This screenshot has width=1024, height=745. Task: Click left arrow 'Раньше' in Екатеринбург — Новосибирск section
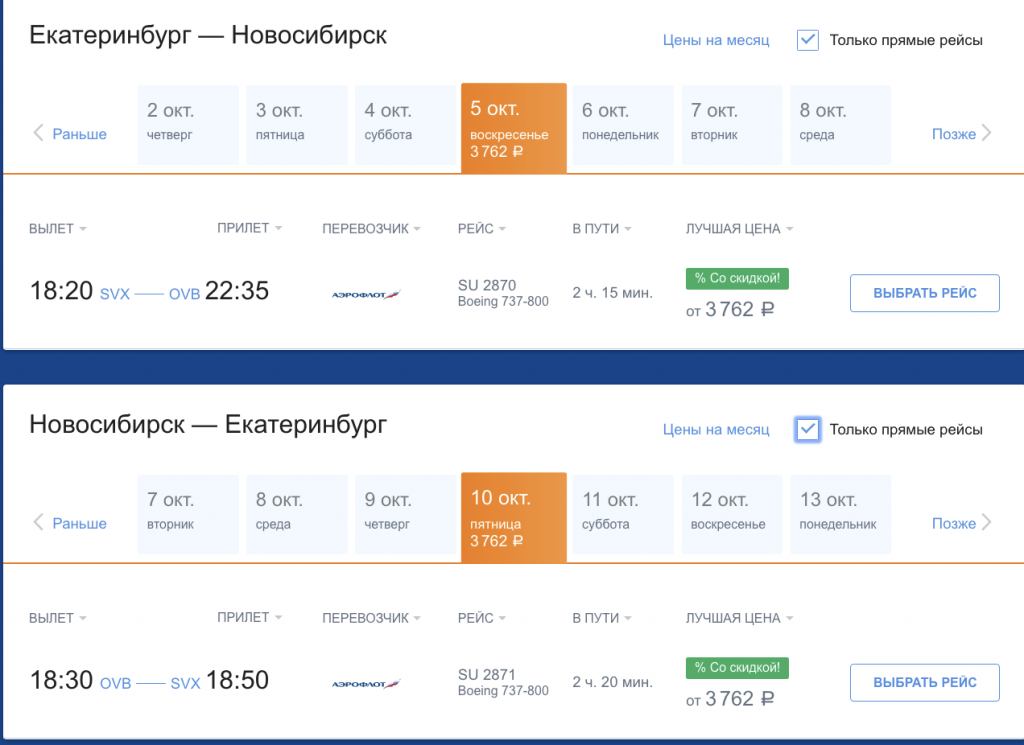tap(70, 134)
